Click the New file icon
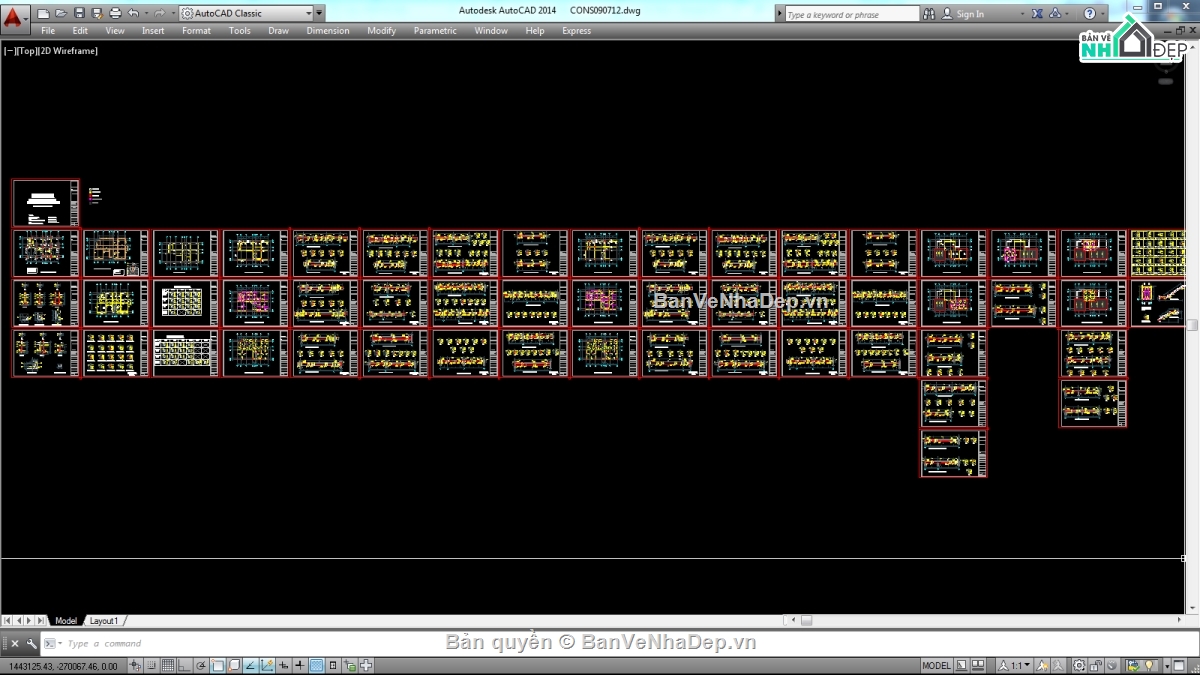The image size is (1200, 675). [x=43, y=14]
